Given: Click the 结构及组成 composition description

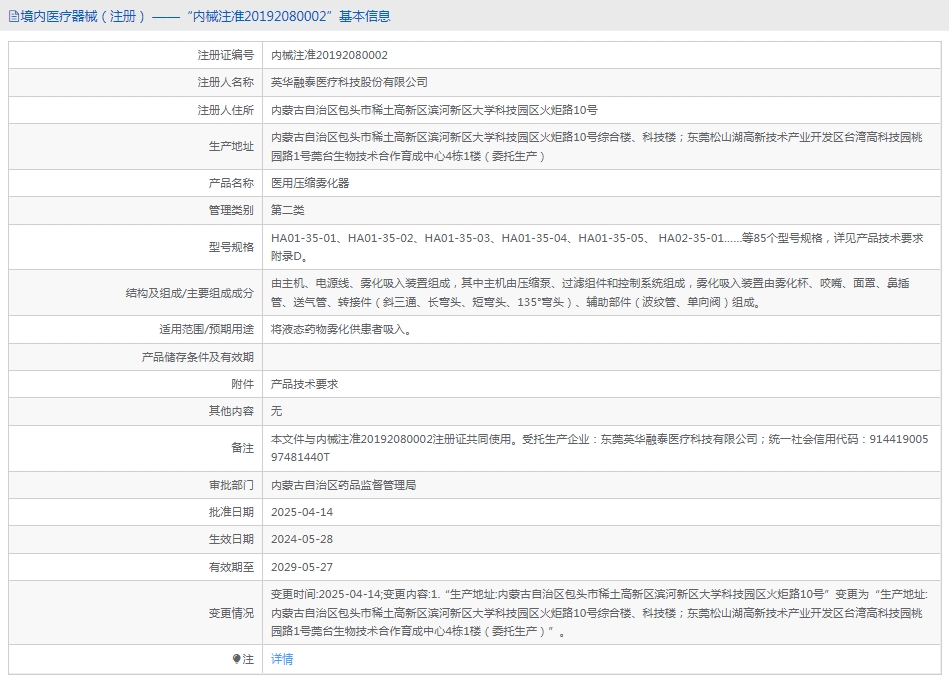Looking at the screenshot, I should (x=590, y=292).
